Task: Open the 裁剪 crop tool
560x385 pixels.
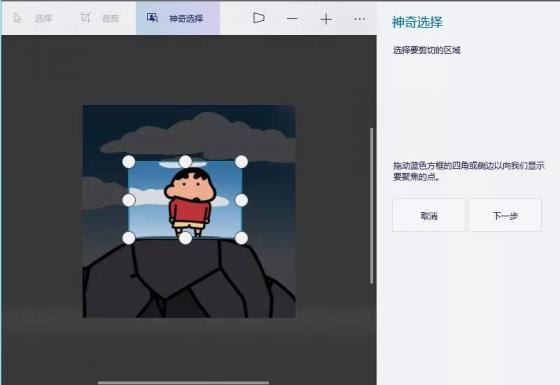Action: coord(100,18)
